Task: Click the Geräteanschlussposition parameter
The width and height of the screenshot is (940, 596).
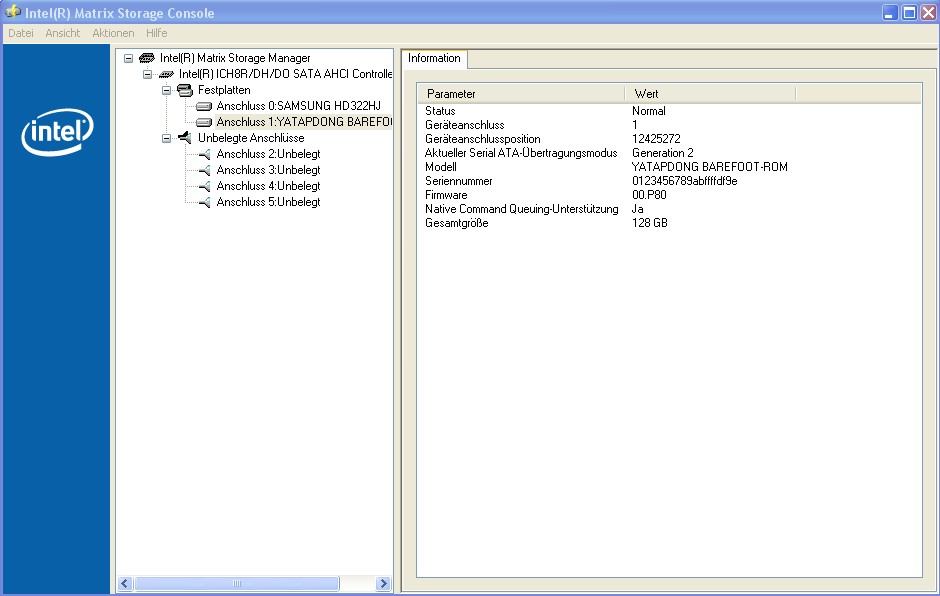Action: coord(483,139)
